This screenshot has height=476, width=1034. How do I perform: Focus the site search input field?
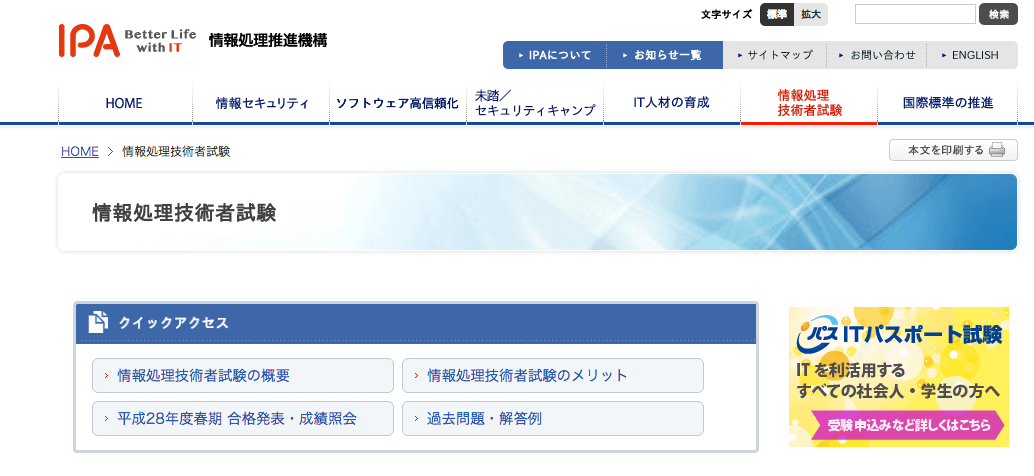pyautogui.click(x=915, y=14)
